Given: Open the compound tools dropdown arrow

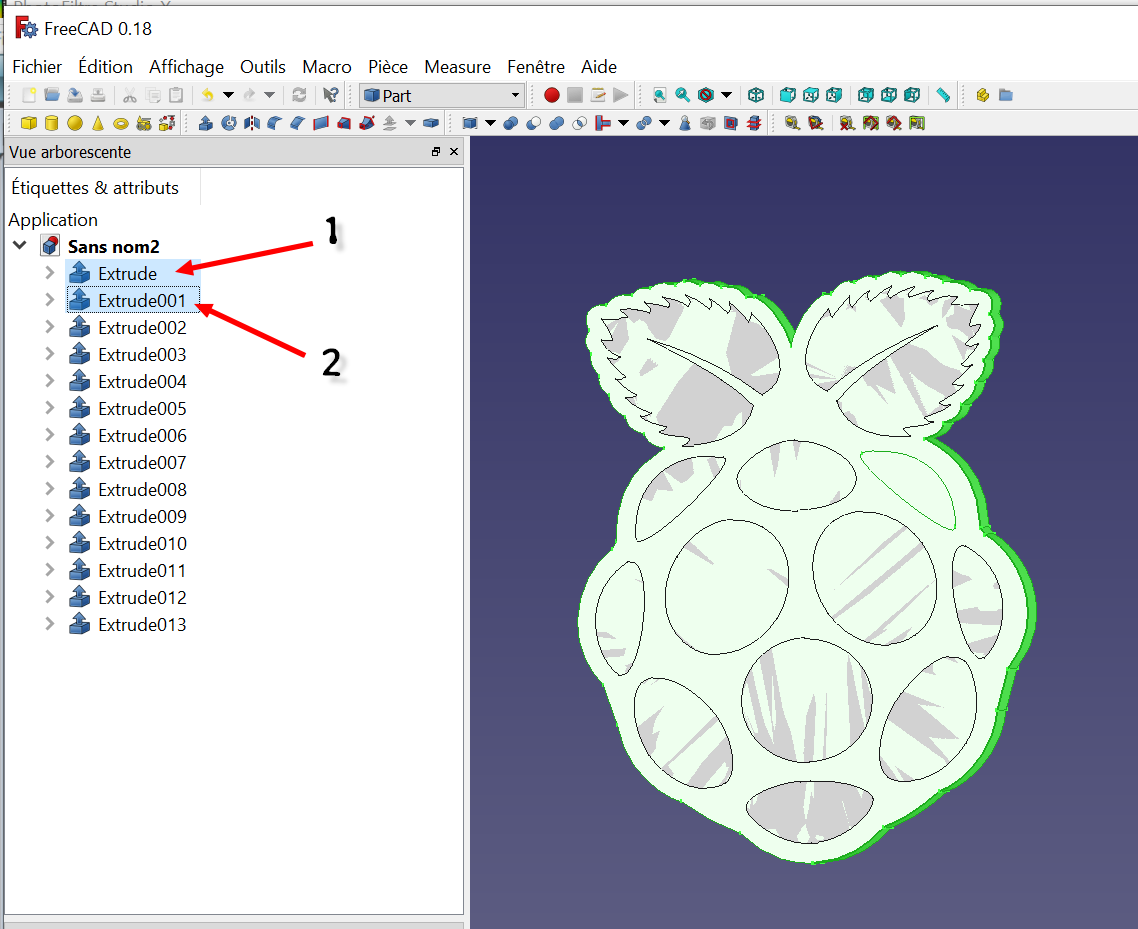Looking at the screenshot, I should pyautogui.click(x=491, y=123).
